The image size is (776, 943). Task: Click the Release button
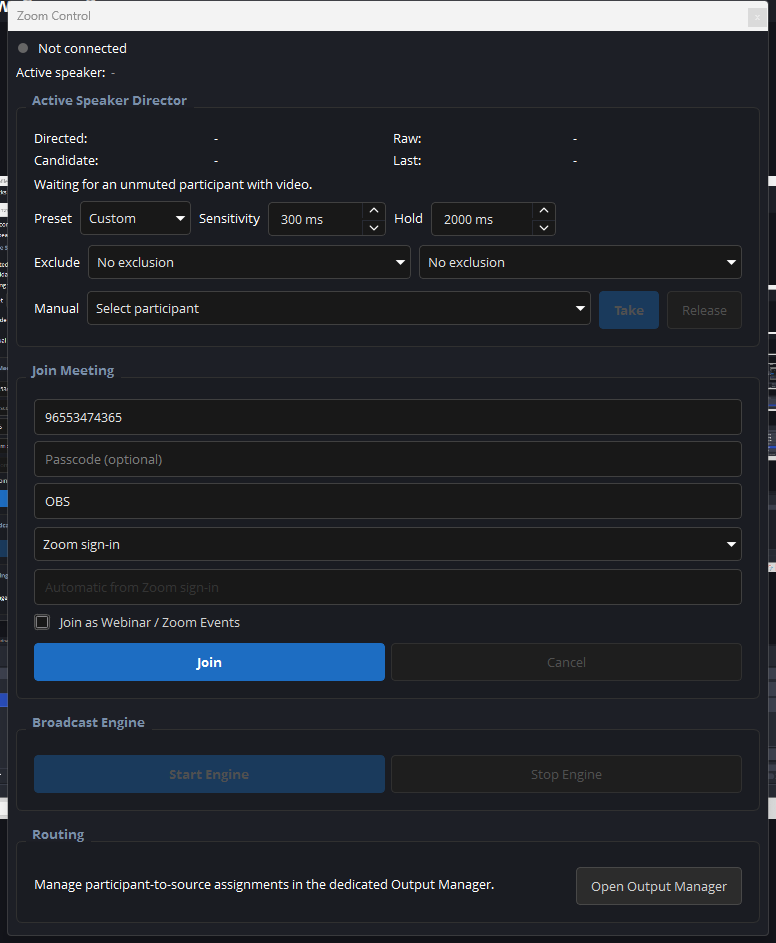(x=704, y=310)
